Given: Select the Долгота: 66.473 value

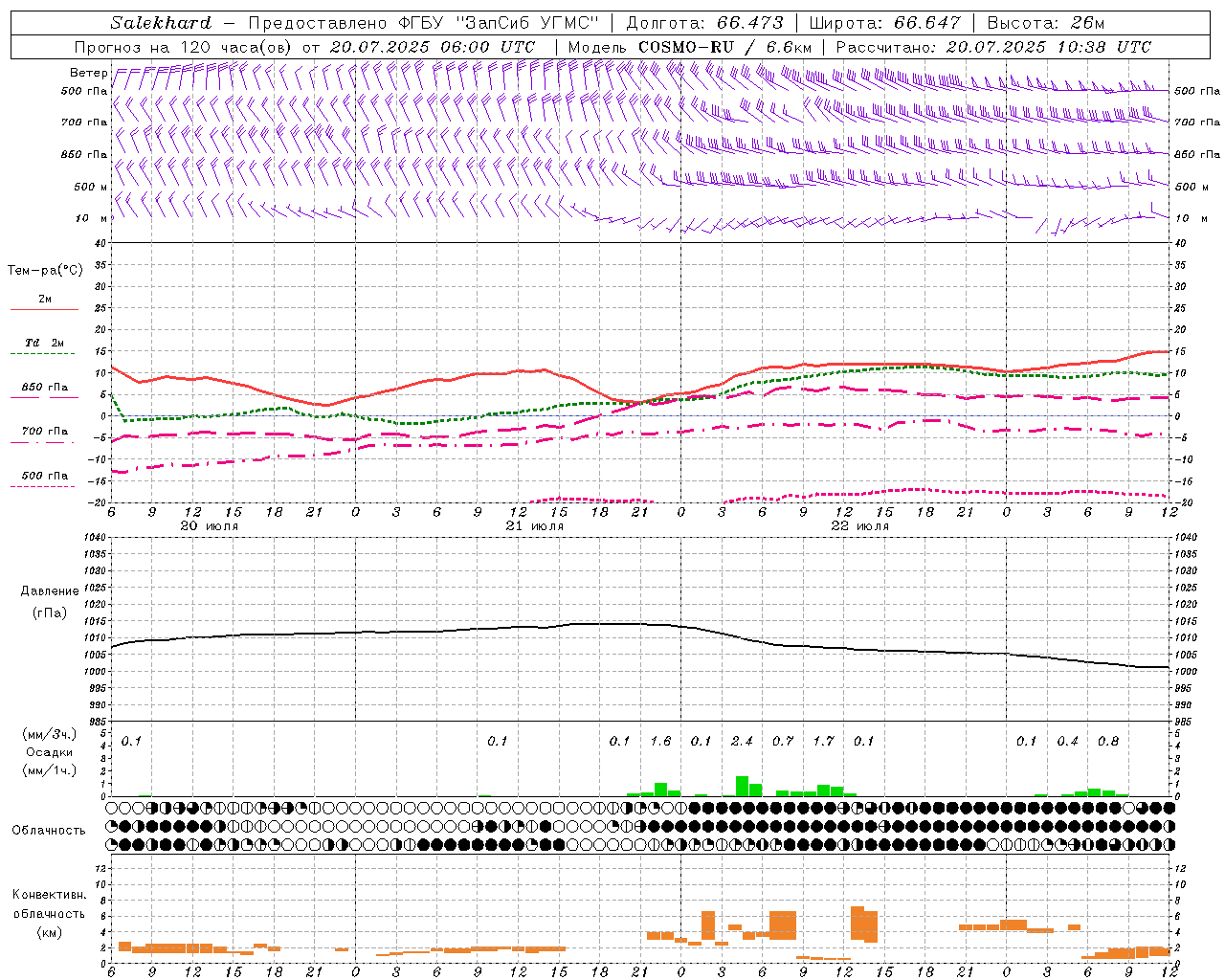Looking at the screenshot, I should coord(704,23).
